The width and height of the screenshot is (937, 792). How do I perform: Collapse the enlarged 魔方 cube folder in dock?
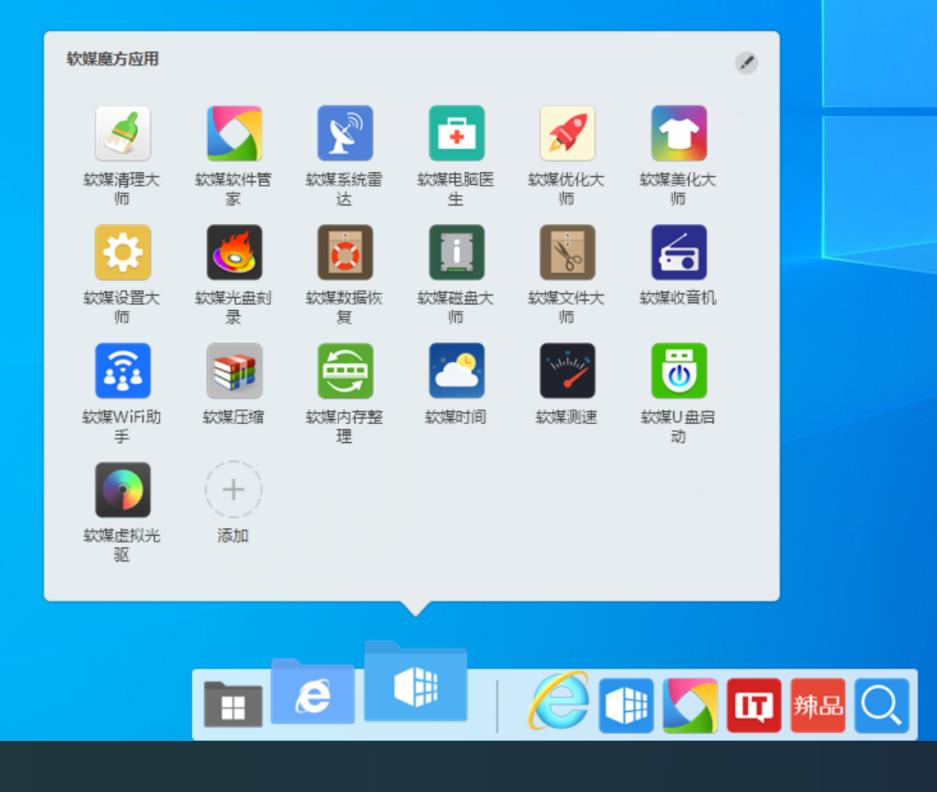pos(416,681)
